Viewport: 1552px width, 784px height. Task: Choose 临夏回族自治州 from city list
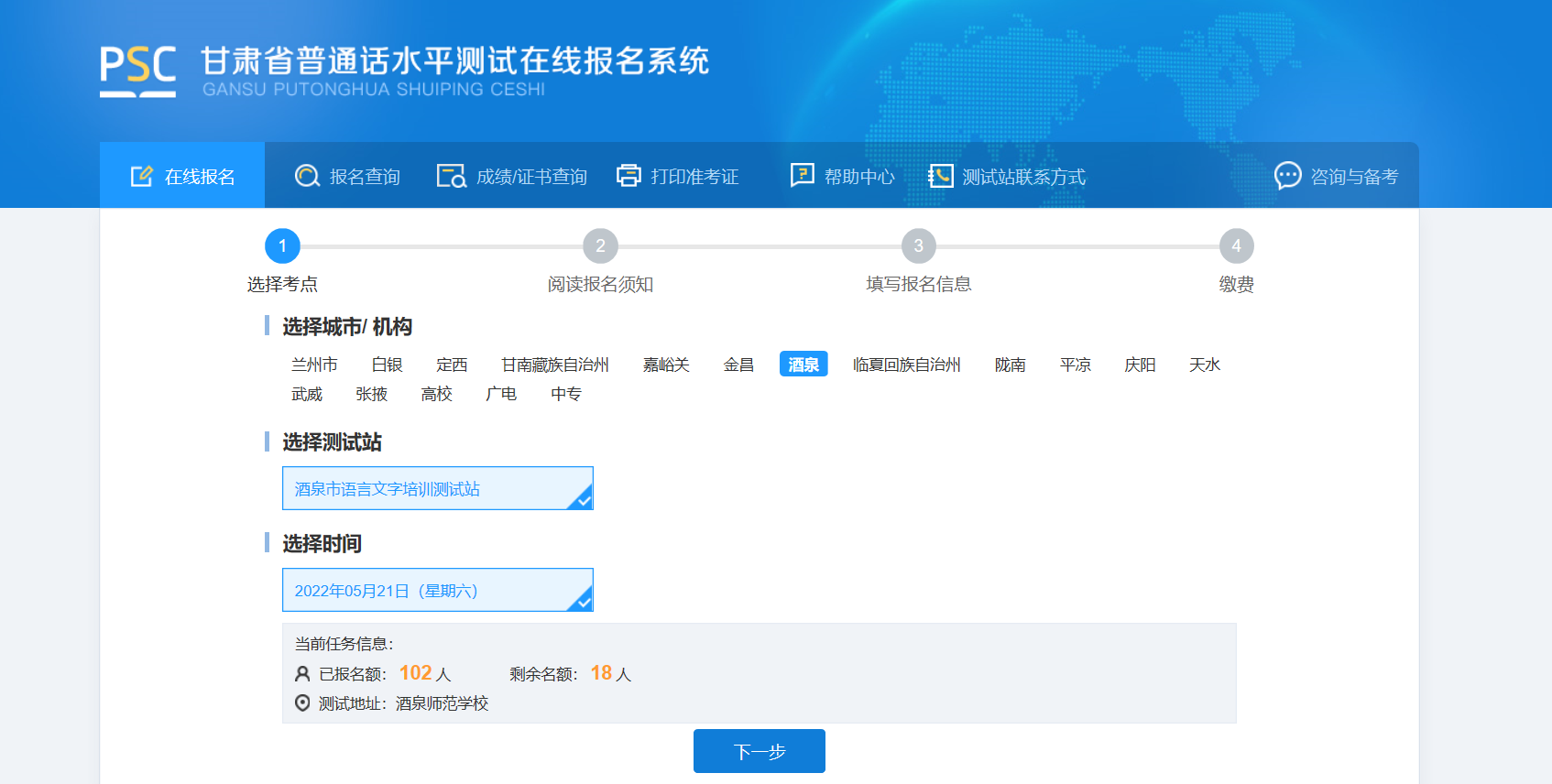point(906,365)
